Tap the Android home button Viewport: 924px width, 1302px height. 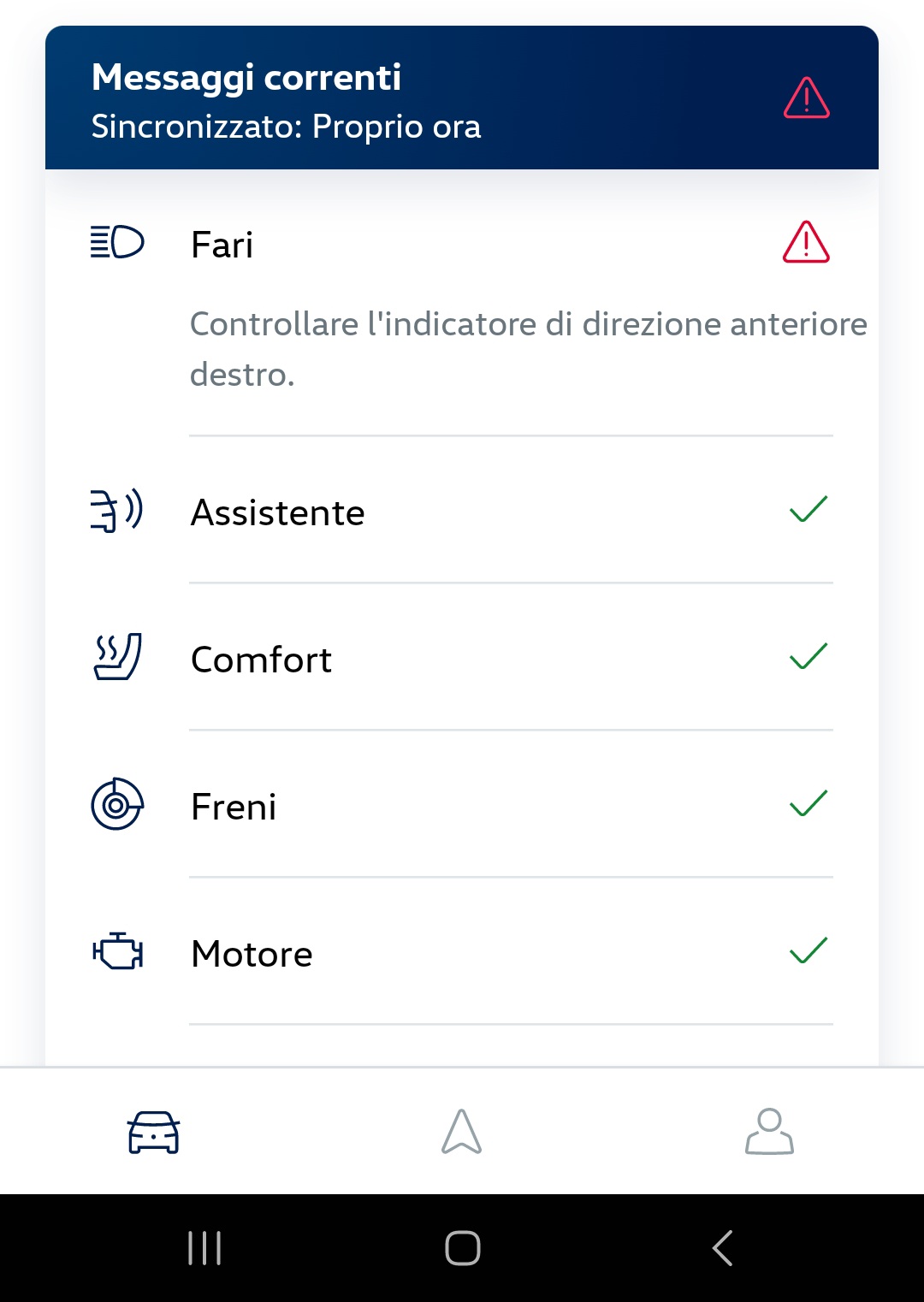tap(462, 1248)
